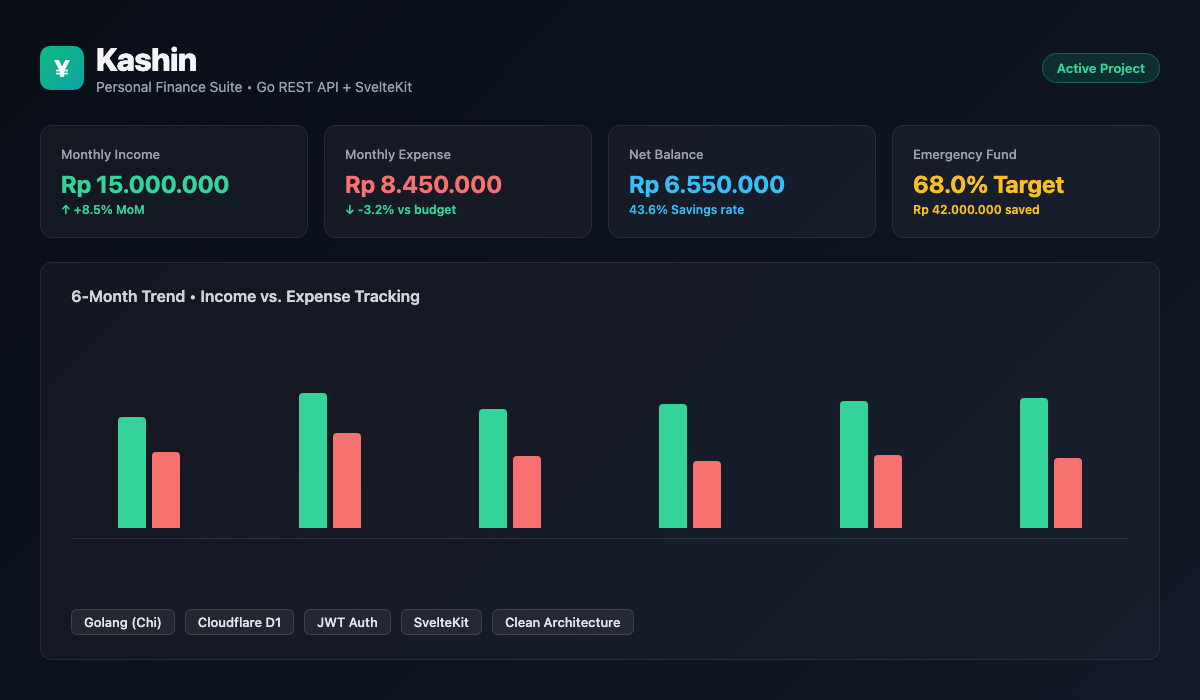Screen dimensions: 1200x700
Task: Click the Rp 6.550.000 balance value
Action: tap(707, 185)
